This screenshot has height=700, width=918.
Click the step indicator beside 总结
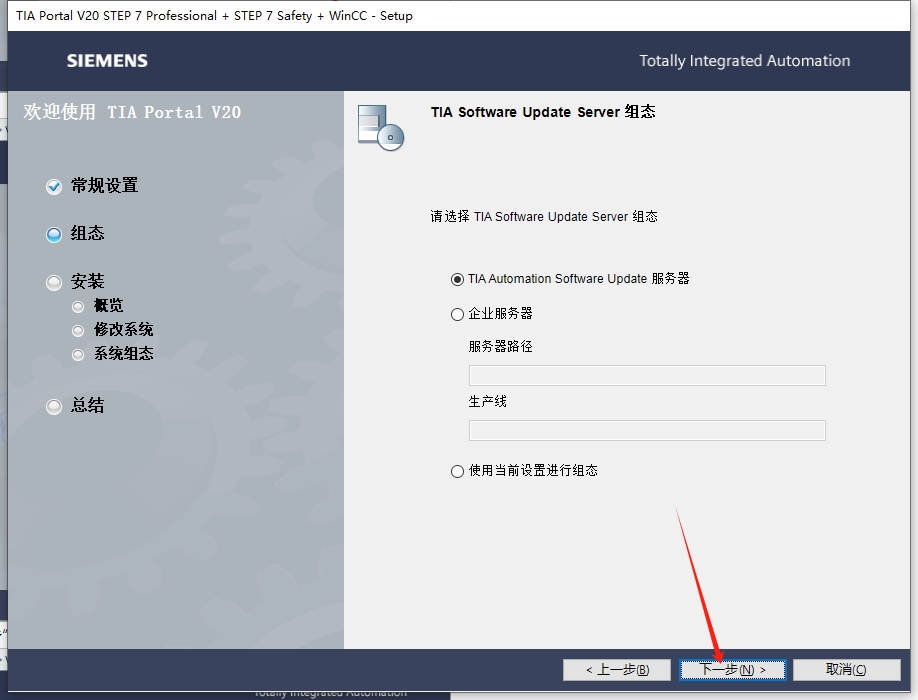pos(54,406)
